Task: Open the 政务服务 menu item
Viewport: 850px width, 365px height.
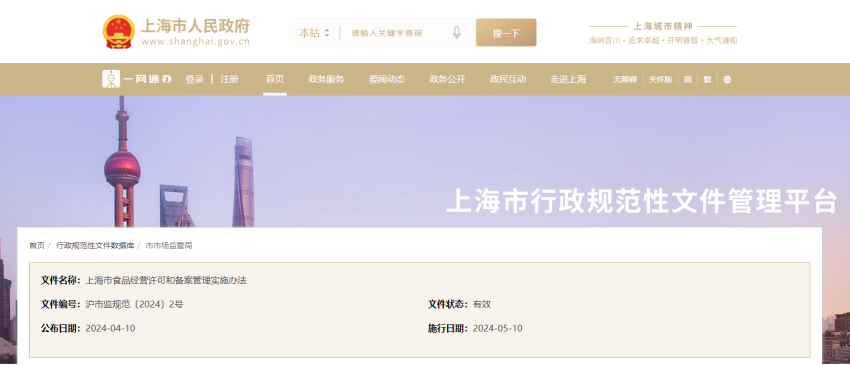Action: point(326,79)
